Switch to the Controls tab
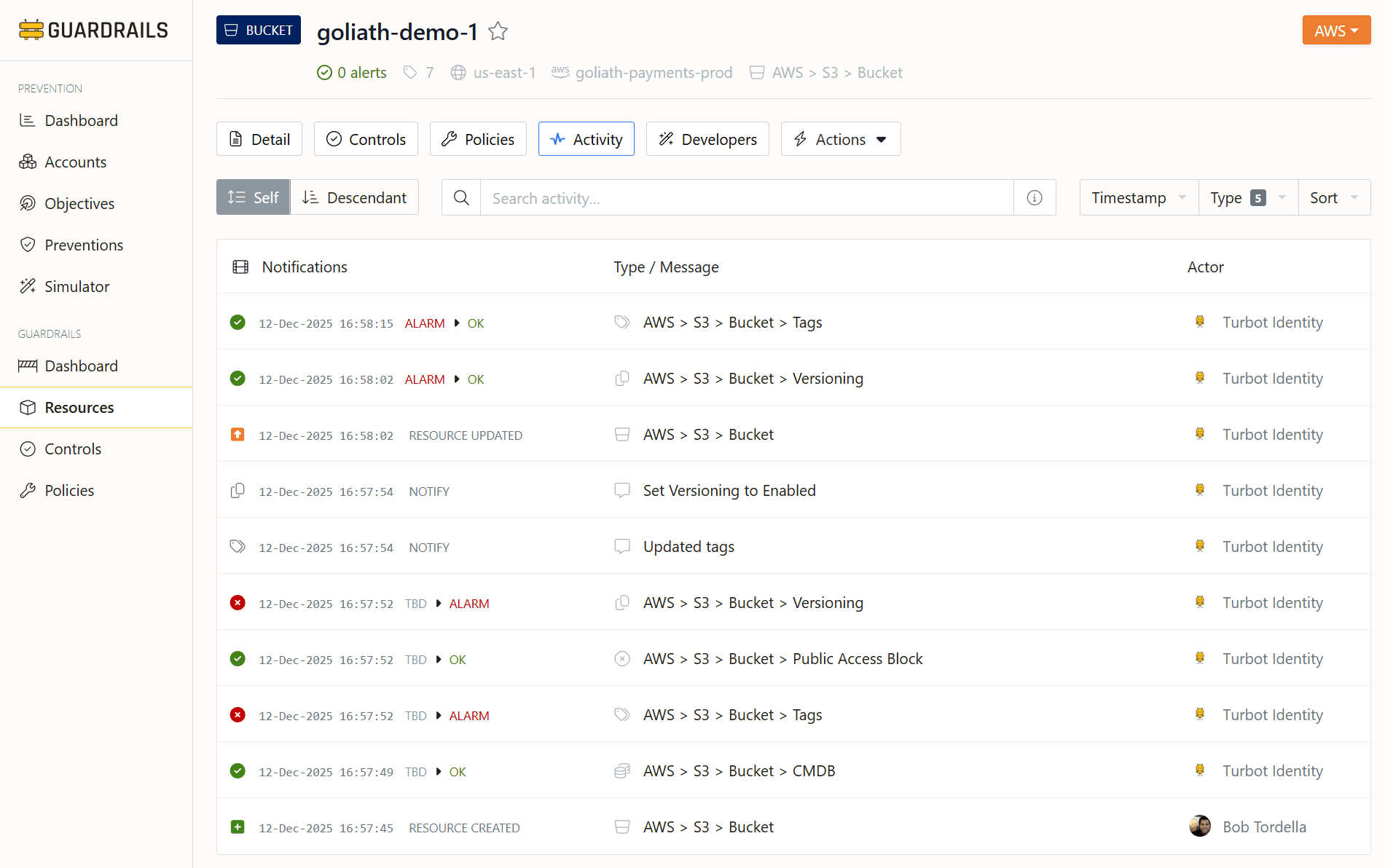This screenshot has width=1385, height=868. tap(365, 138)
